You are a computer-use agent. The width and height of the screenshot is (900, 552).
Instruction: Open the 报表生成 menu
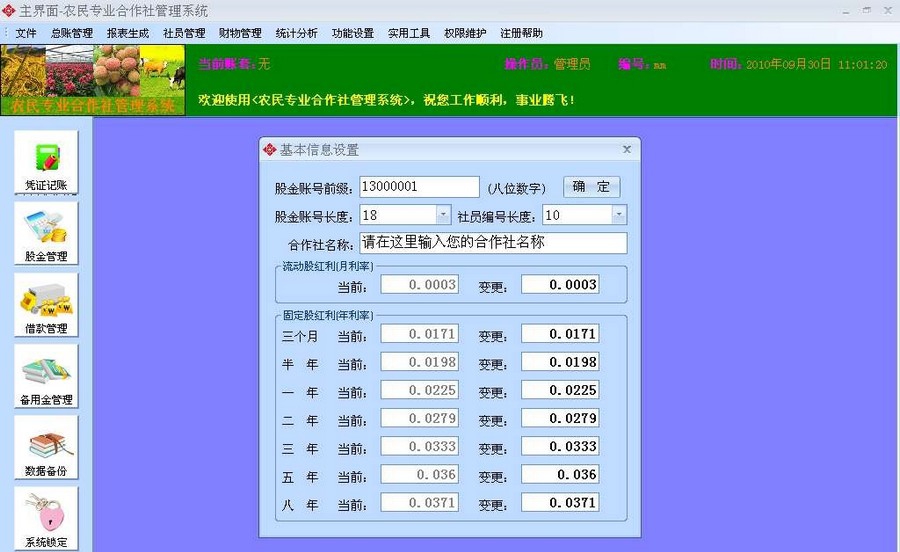coord(127,33)
